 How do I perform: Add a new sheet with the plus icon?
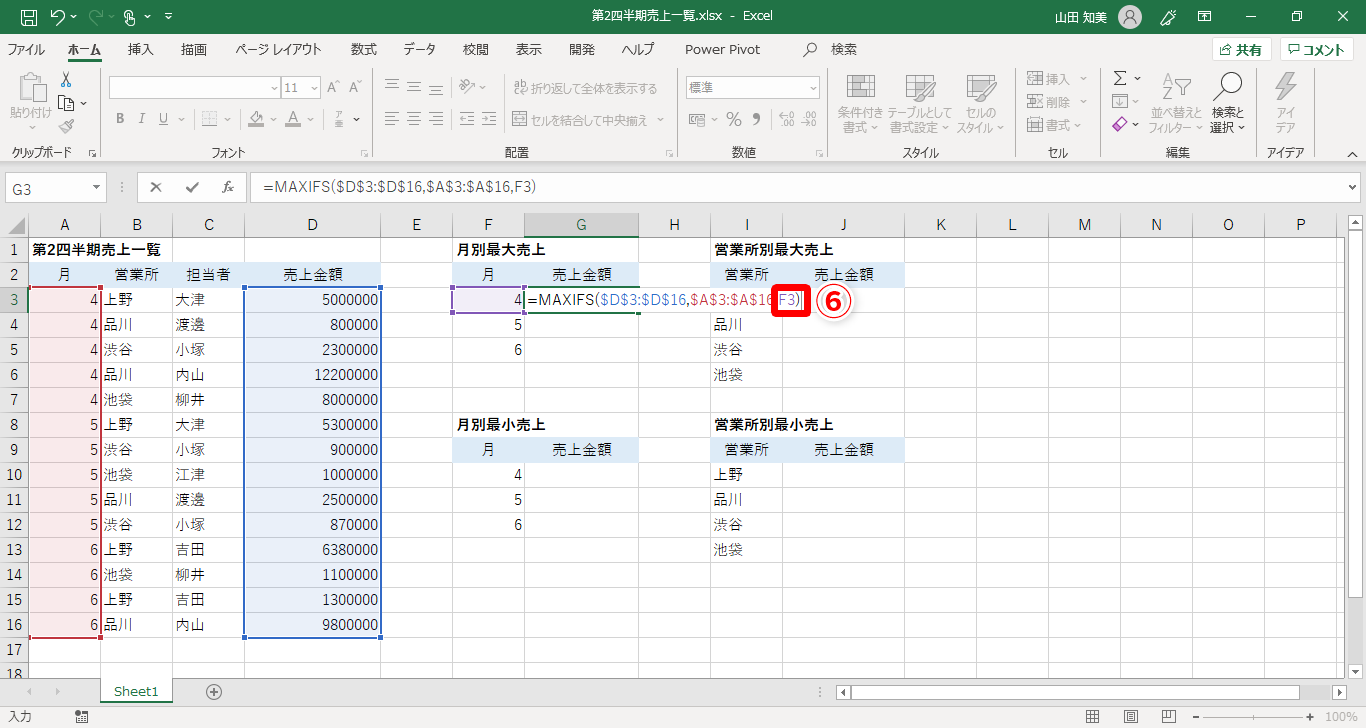214,691
